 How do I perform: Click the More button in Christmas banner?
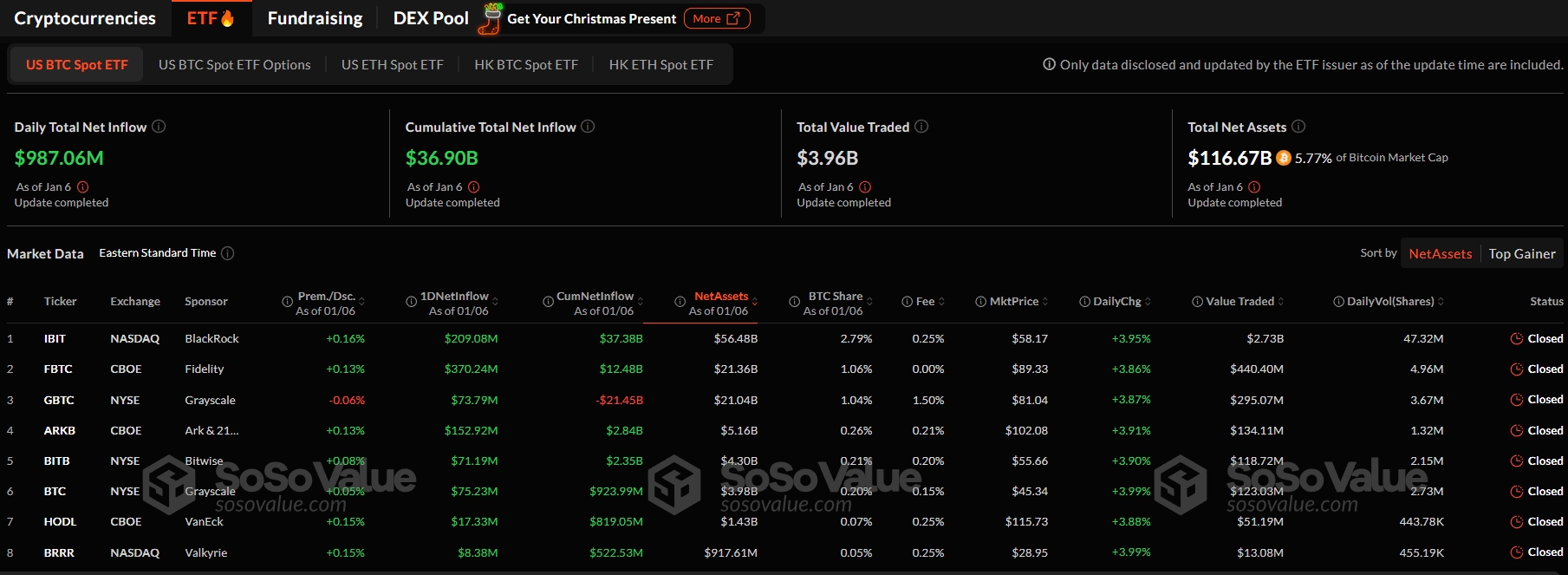pyautogui.click(x=717, y=18)
